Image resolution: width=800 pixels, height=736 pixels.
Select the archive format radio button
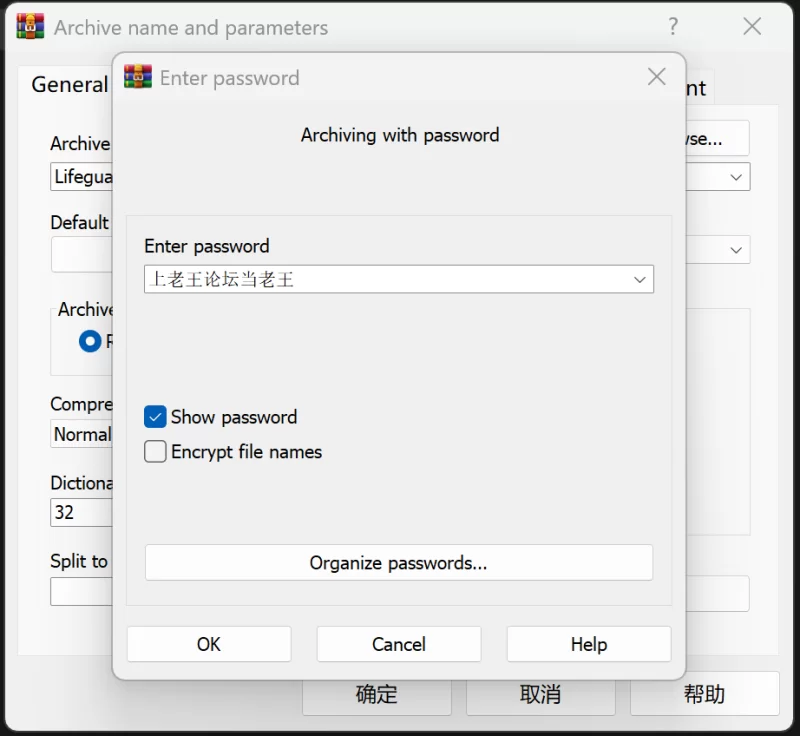tap(90, 341)
